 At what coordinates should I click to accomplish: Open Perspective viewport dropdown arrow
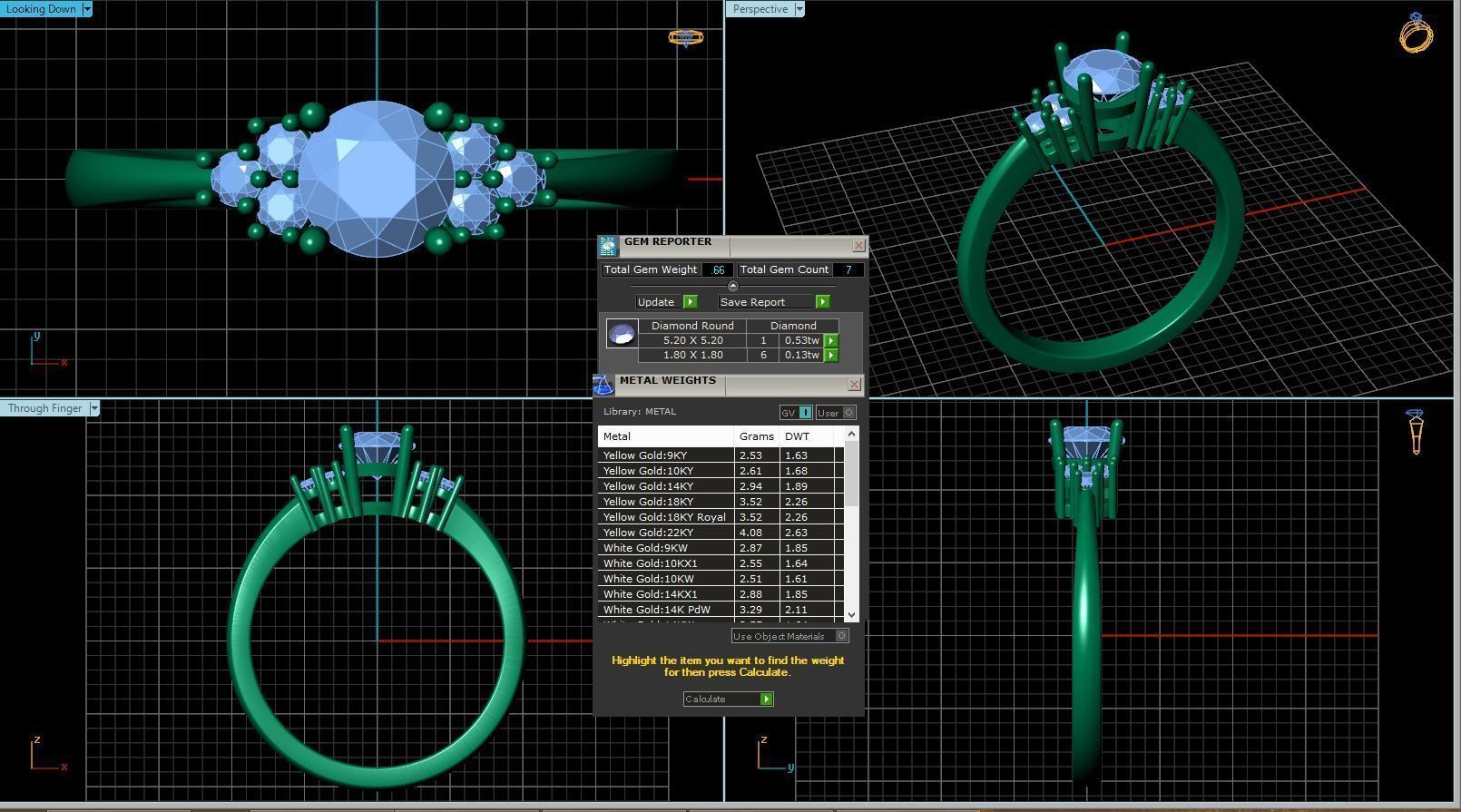[799, 9]
